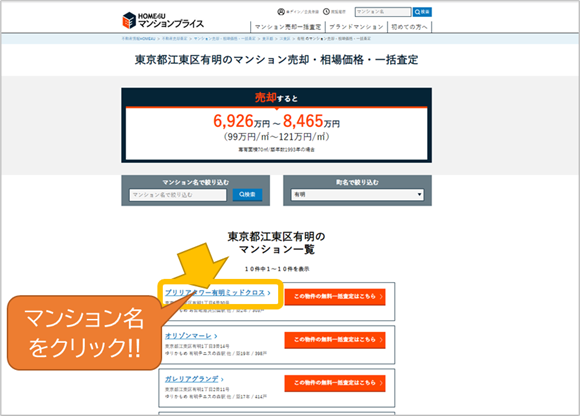
Task: Click the chevron after ブリリアタワー有明ミッドクロス
Action: 269,293
